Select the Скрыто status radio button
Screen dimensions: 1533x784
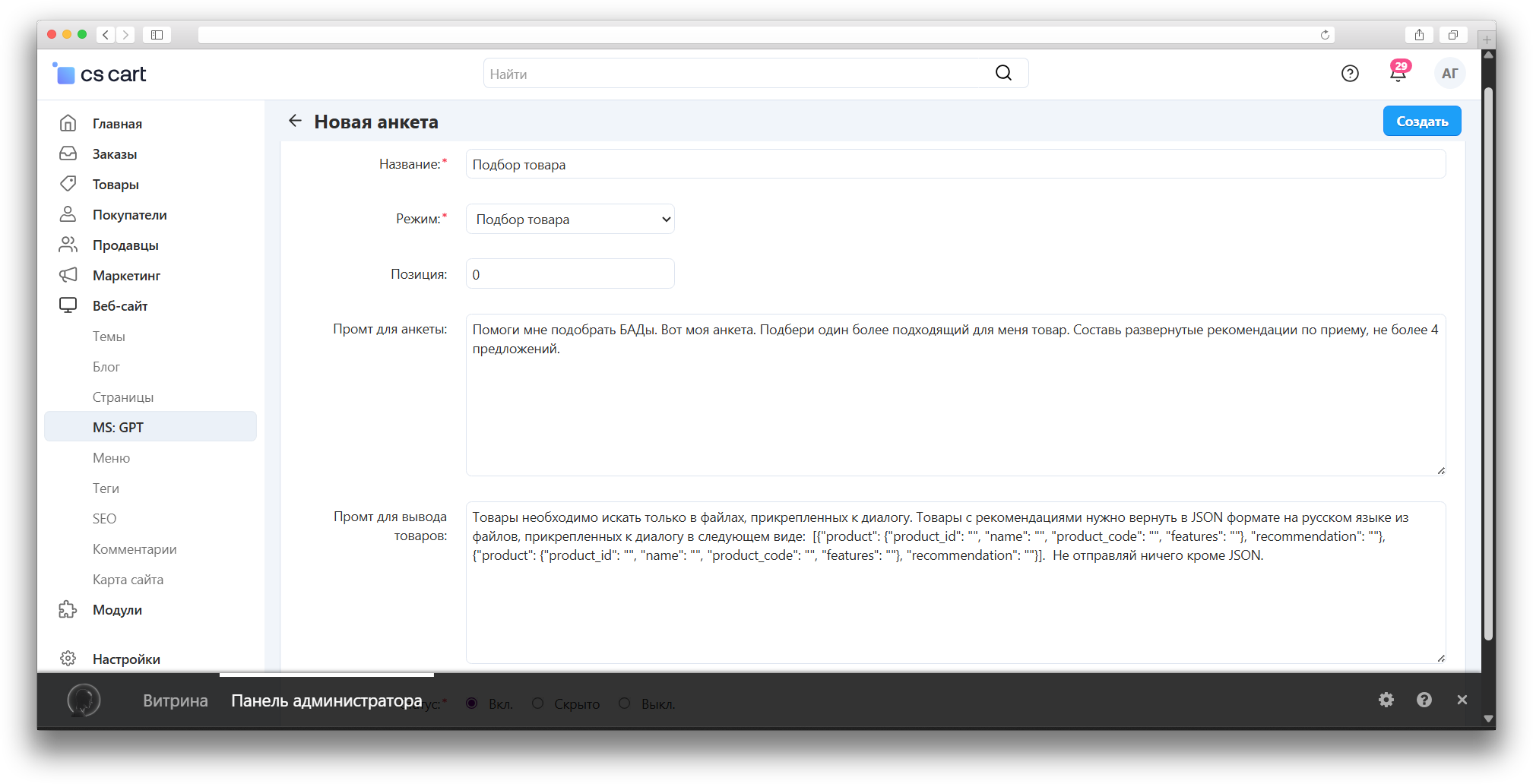(x=538, y=703)
